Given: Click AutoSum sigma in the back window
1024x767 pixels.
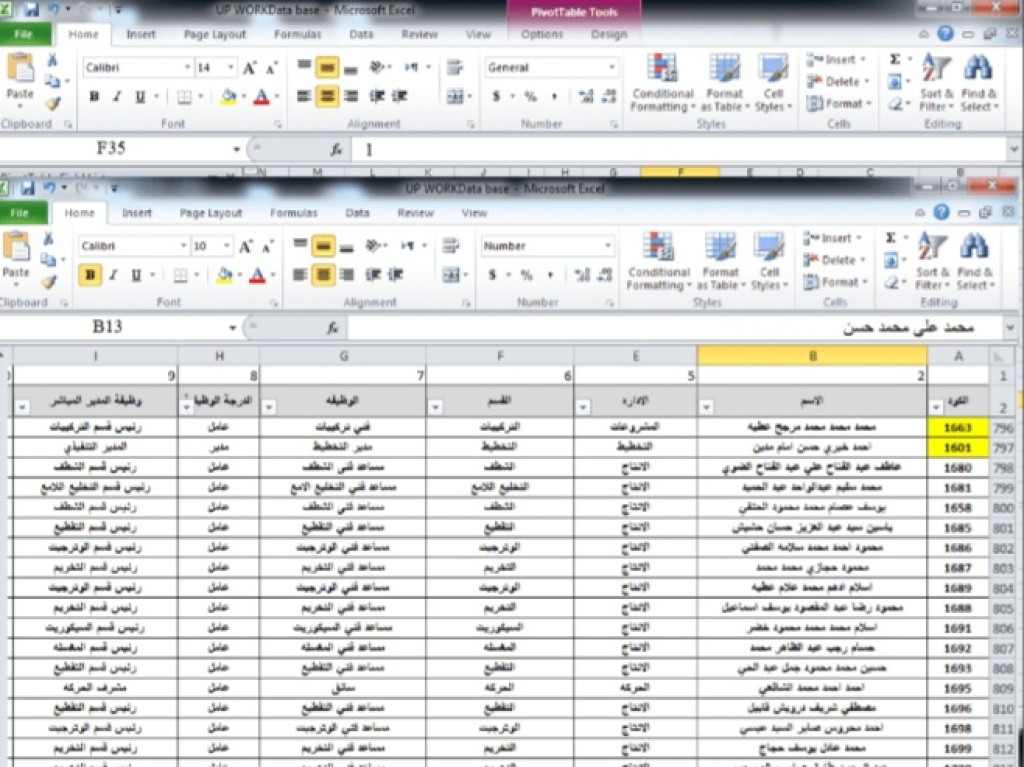Looking at the screenshot, I should coord(895,59).
